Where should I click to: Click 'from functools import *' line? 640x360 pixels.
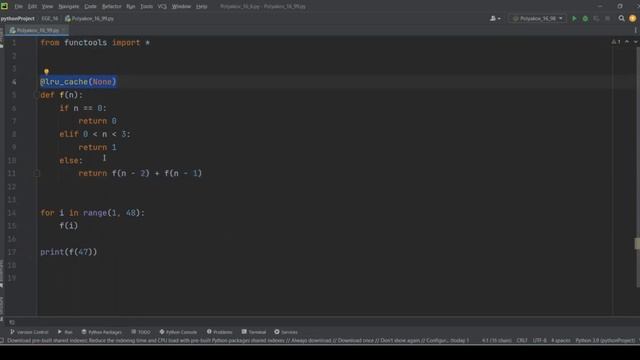(x=95, y=42)
